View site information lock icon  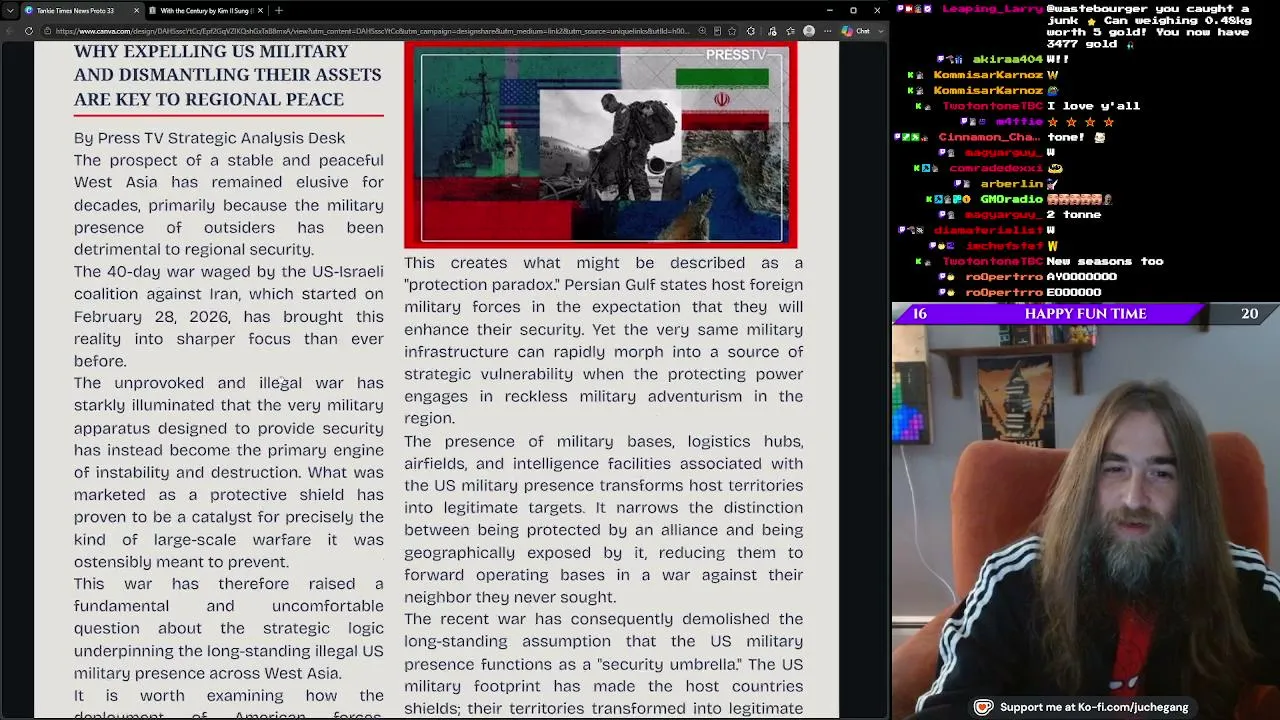point(47,31)
